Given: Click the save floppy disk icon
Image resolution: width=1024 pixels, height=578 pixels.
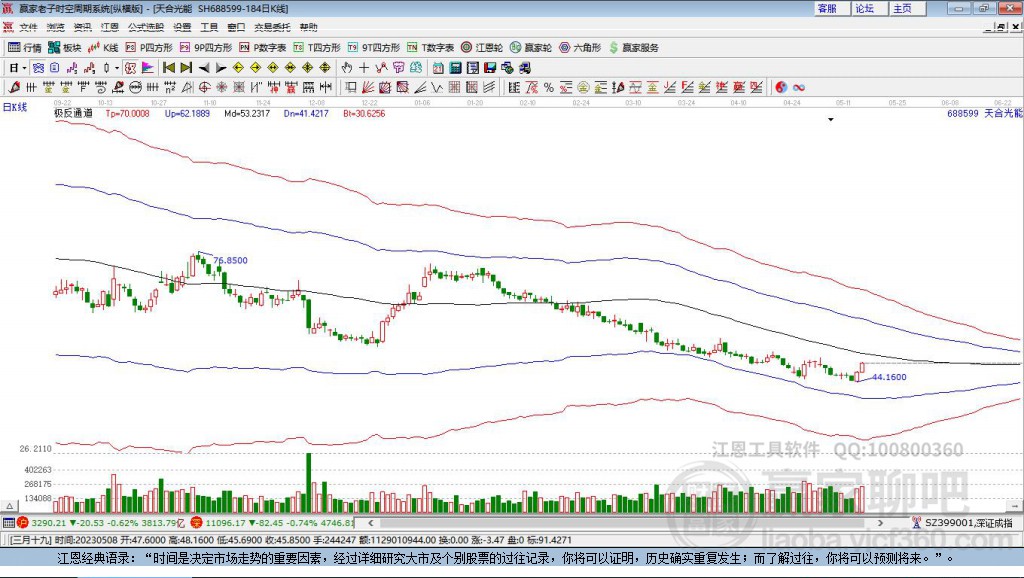Looking at the screenshot, I should click(x=490, y=68).
